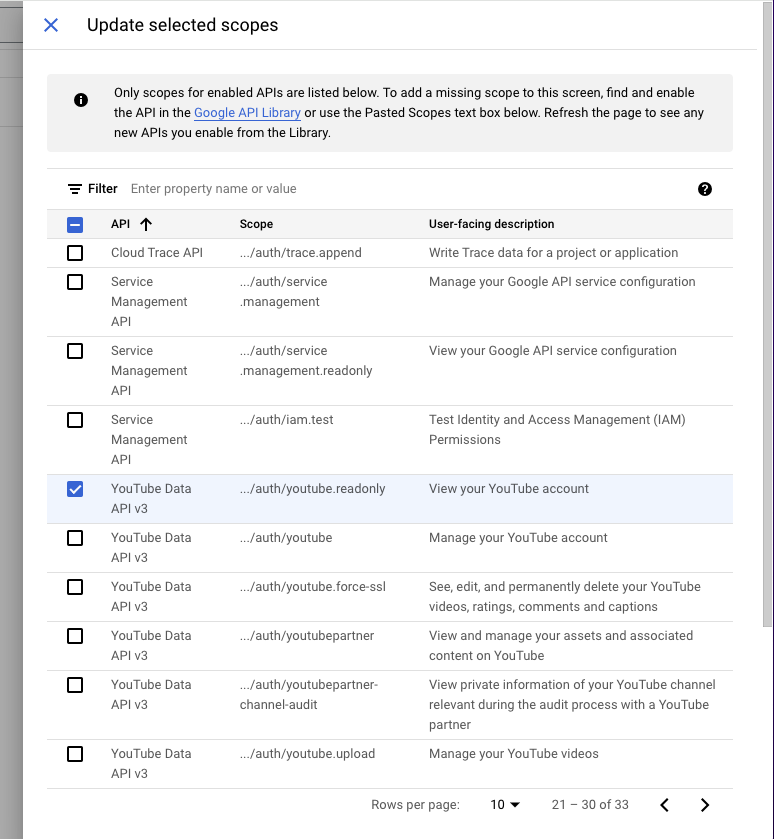Viewport: 774px width, 839px height.
Task: Click the vertical scrollbar of the panel
Action: [x=768, y=316]
